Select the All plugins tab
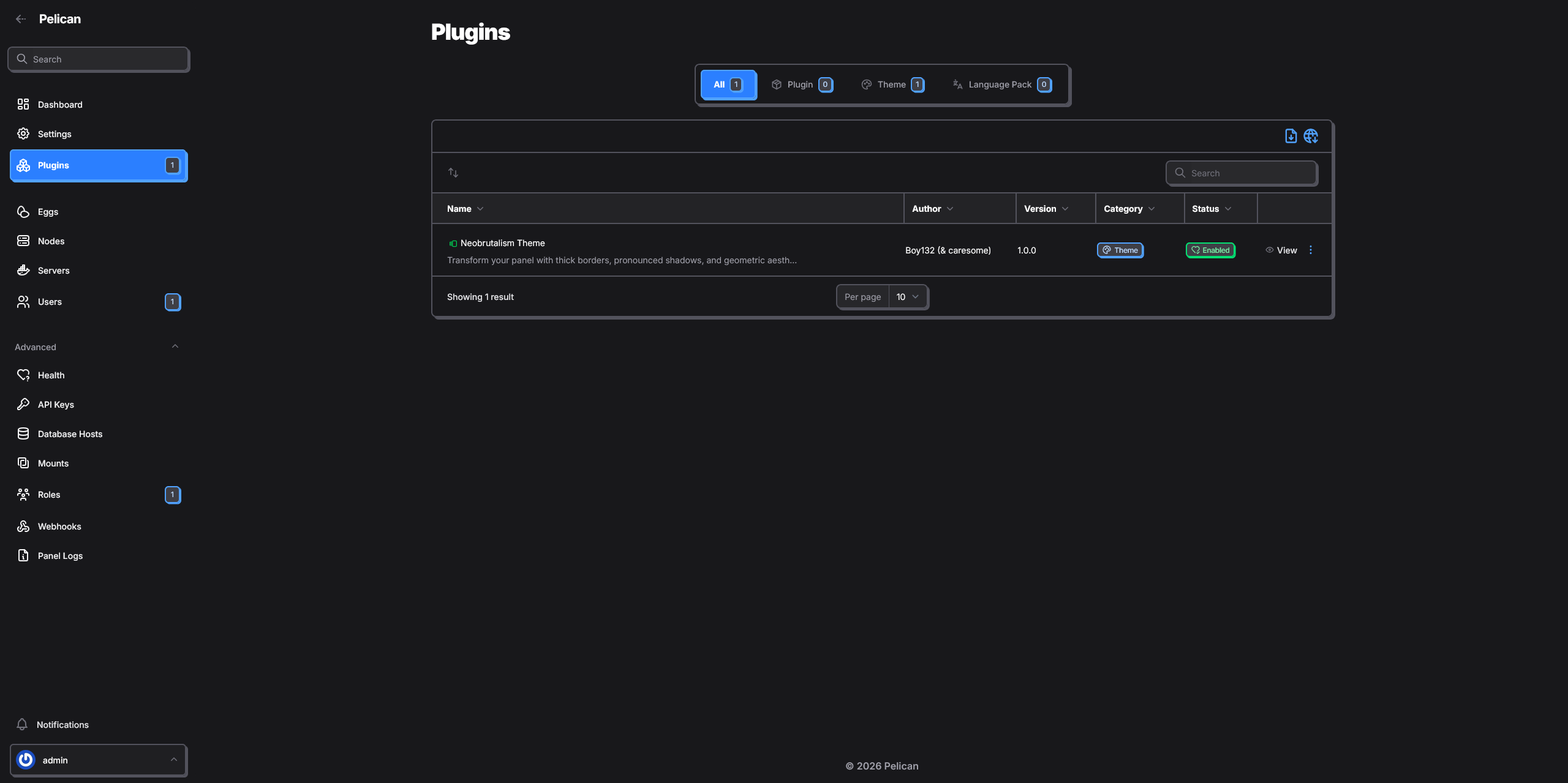1568x783 pixels. [728, 84]
